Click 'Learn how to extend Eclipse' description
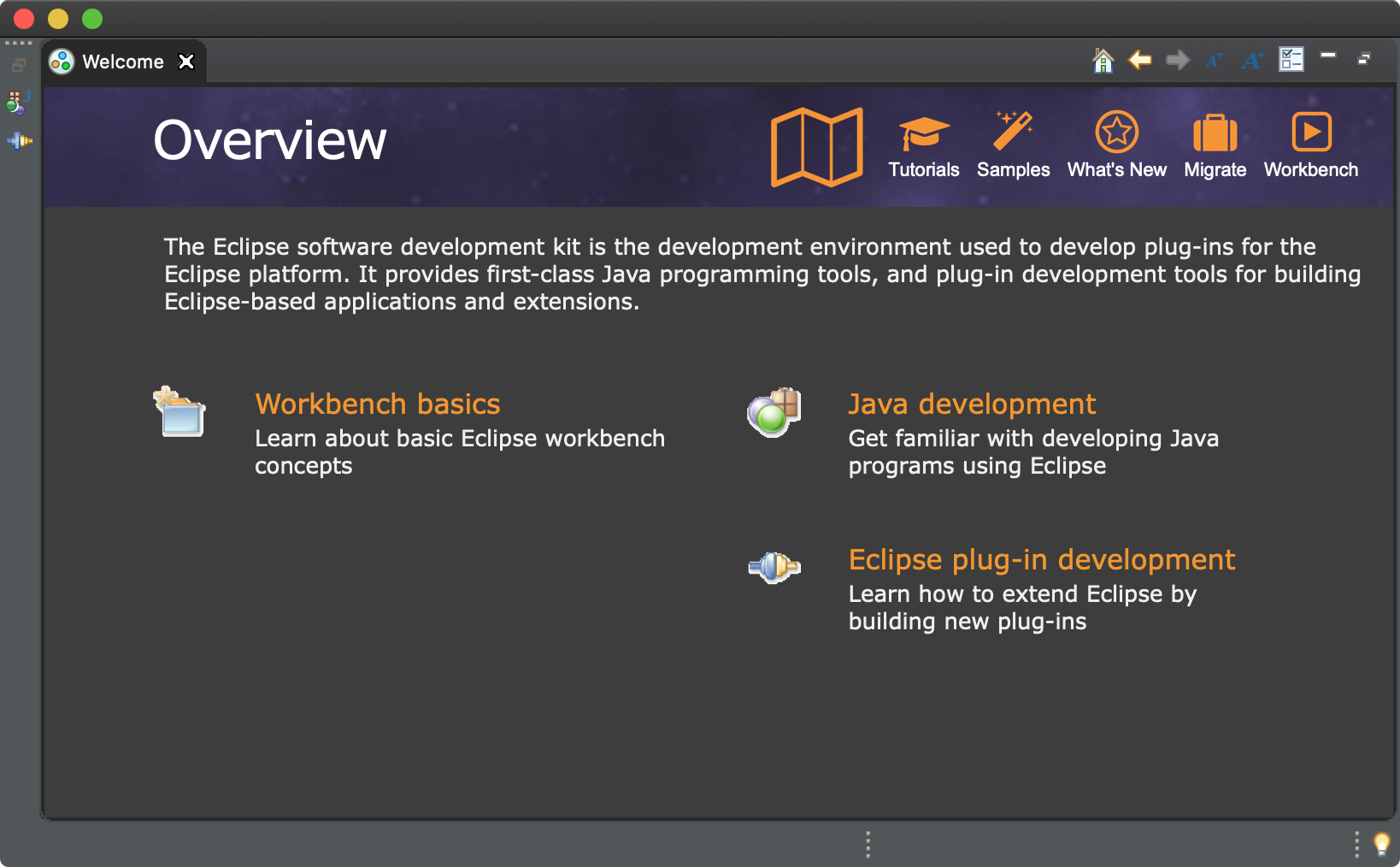This screenshot has width=1400, height=867. pos(1022,607)
